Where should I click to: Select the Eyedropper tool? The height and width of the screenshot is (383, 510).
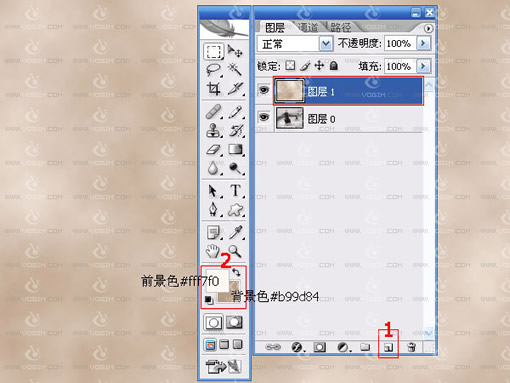(x=236, y=232)
